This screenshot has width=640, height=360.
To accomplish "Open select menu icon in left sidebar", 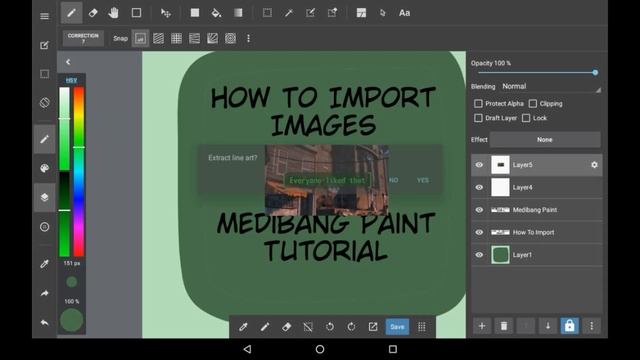I will 44,74.
